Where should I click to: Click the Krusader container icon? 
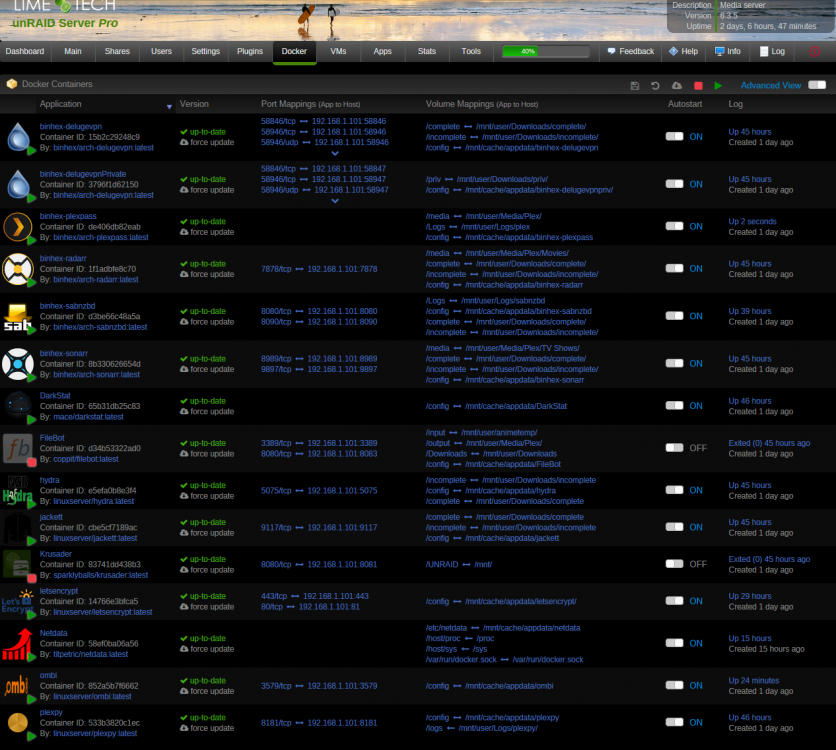point(18,564)
